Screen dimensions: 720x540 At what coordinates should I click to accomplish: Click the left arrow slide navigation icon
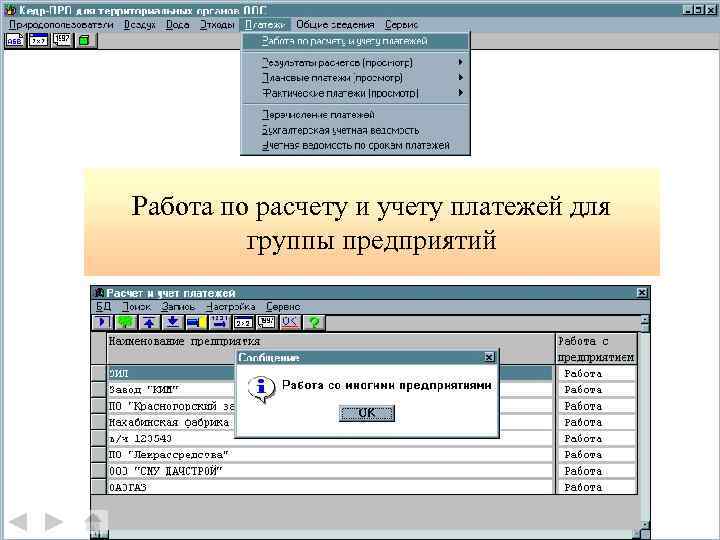(19, 522)
